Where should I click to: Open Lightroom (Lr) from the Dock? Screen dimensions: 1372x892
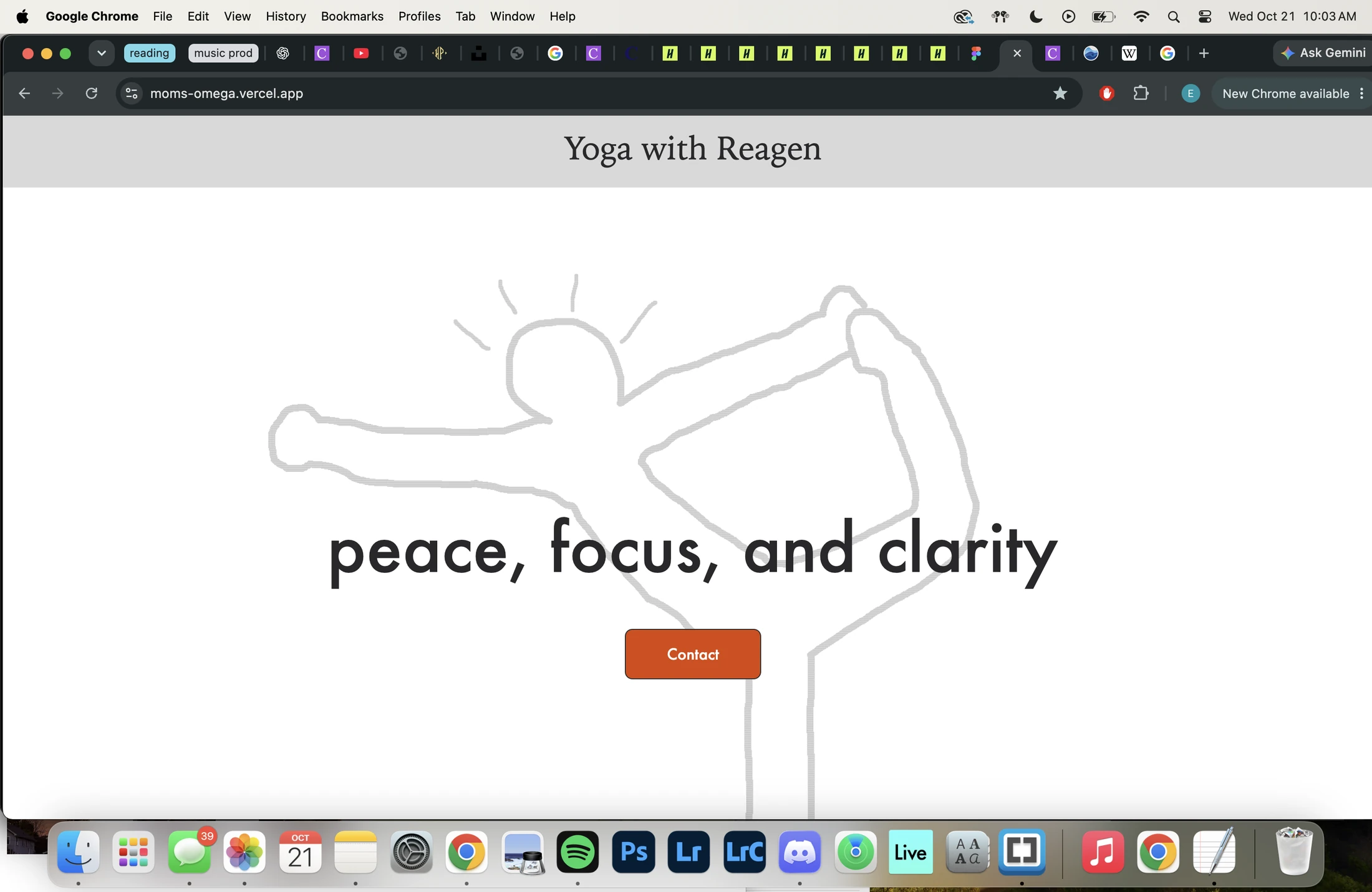click(x=688, y=851)
